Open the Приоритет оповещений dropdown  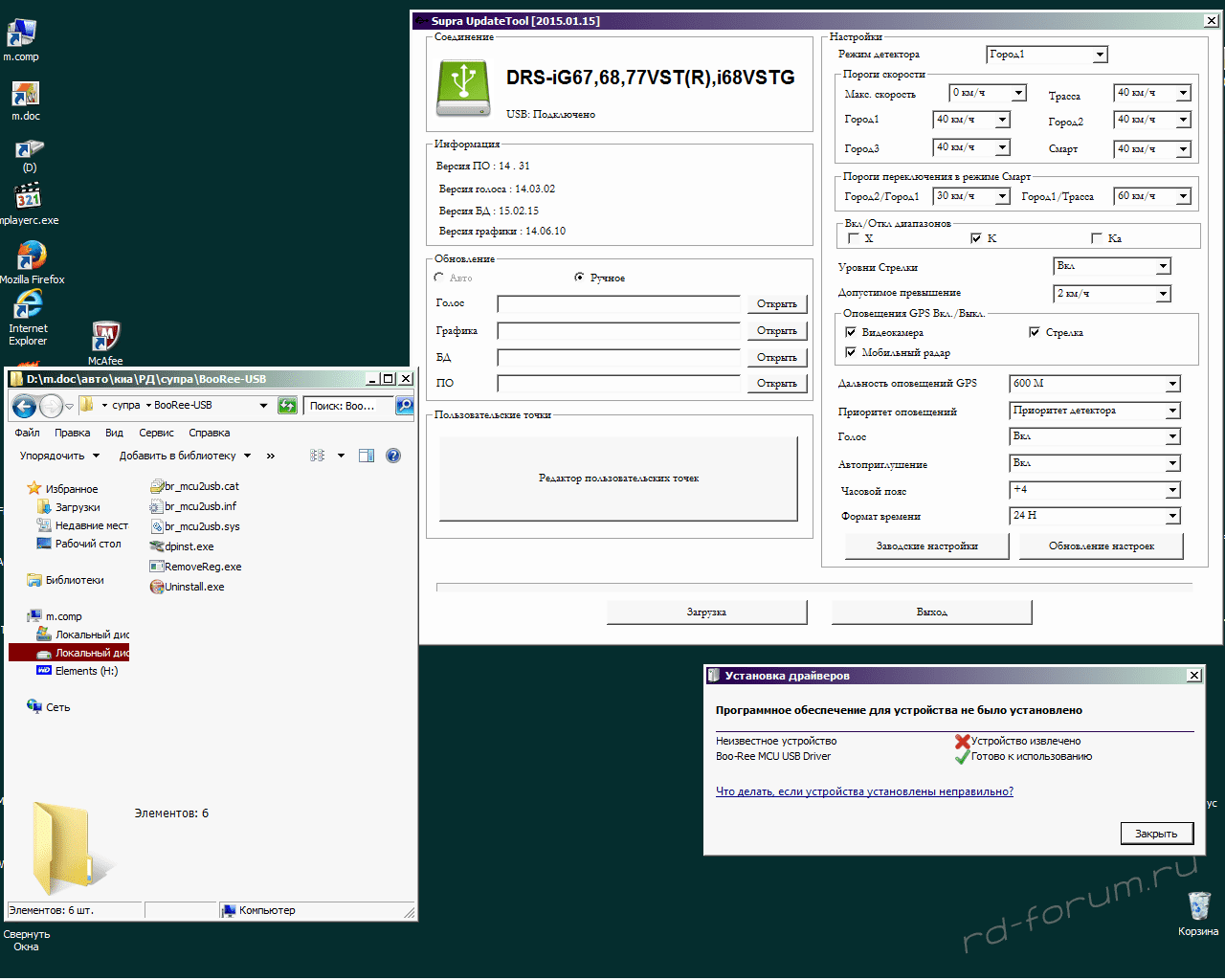click(1095, 411)
